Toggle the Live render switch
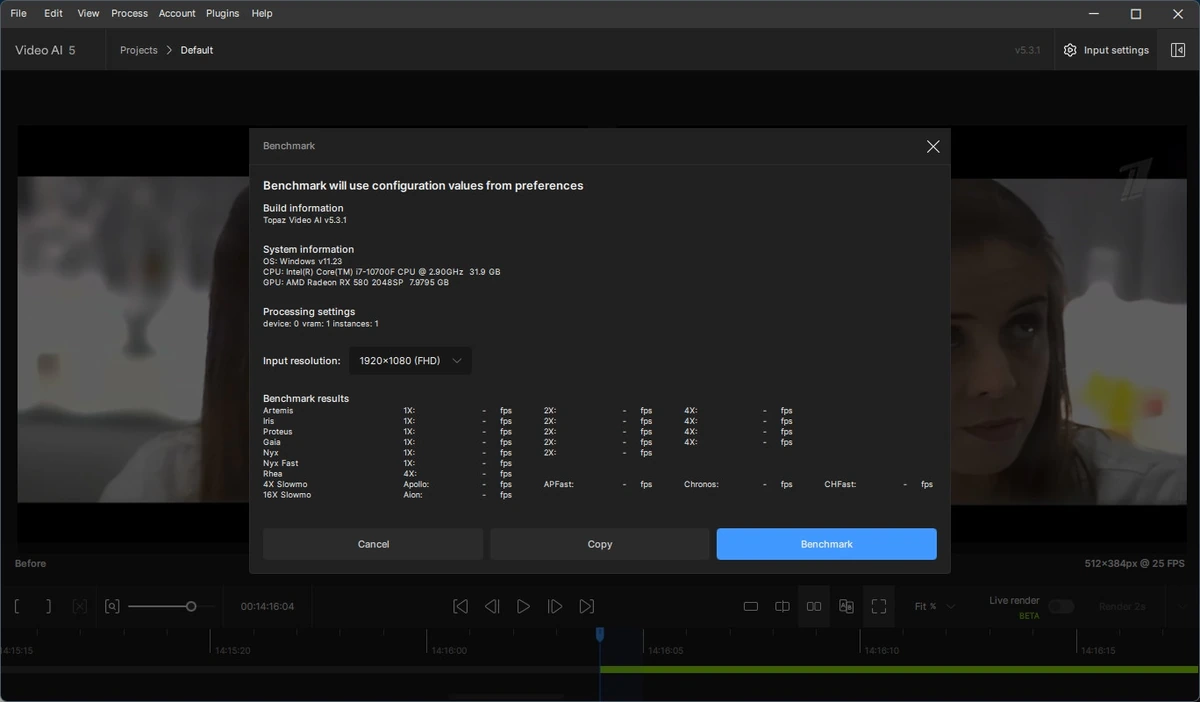This screenshot has width=1200, height=702. (x=1061, y=606)
